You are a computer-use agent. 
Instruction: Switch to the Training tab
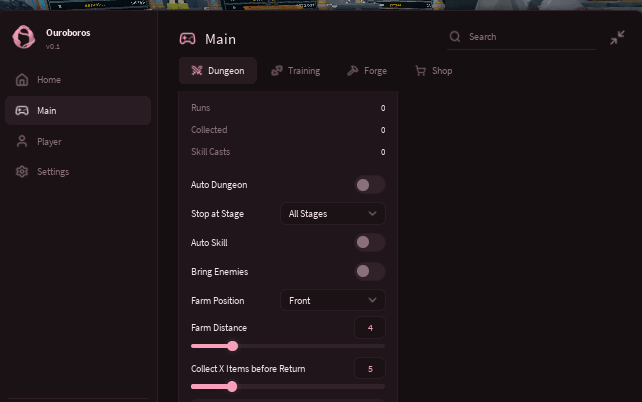[296, 70]
